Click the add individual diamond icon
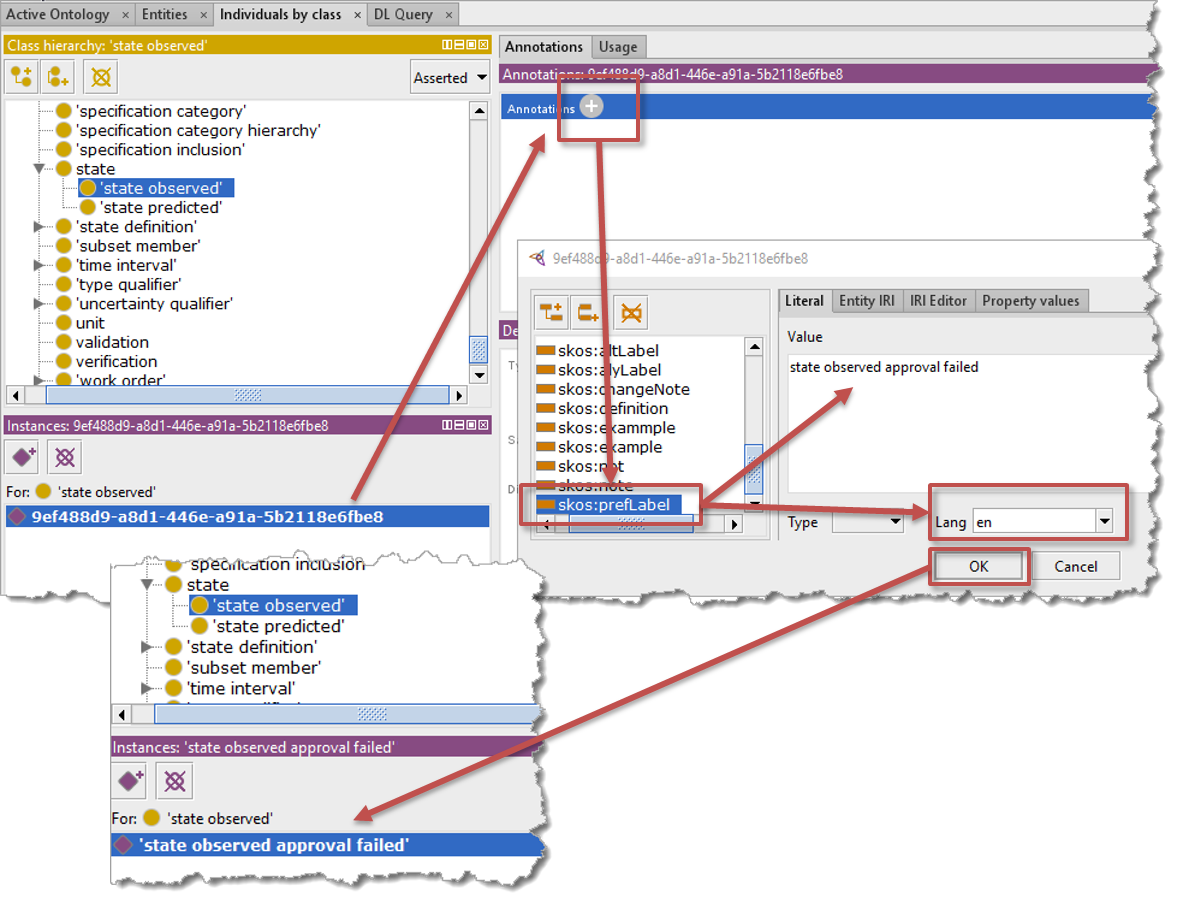This screenshot has height=903, width=1177. 22,458
